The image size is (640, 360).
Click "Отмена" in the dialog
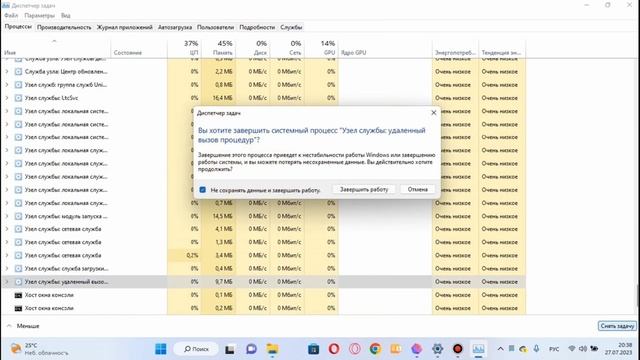(x=418, y=189)
